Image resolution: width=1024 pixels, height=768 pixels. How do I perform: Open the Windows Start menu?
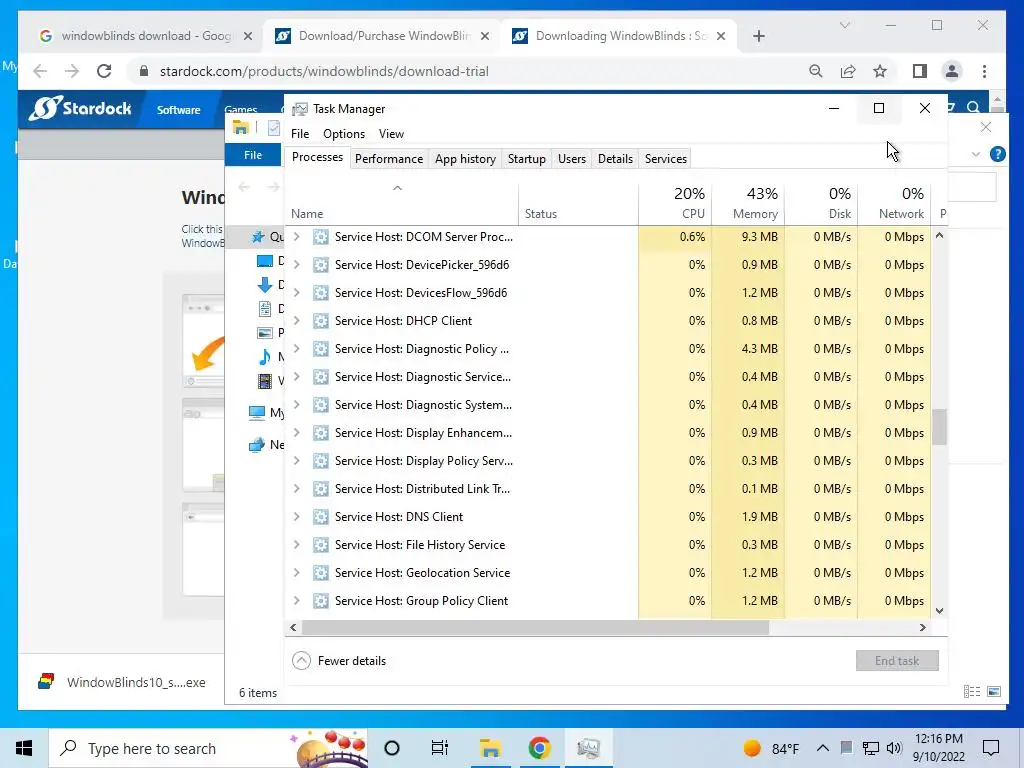(x=24, y=748)
